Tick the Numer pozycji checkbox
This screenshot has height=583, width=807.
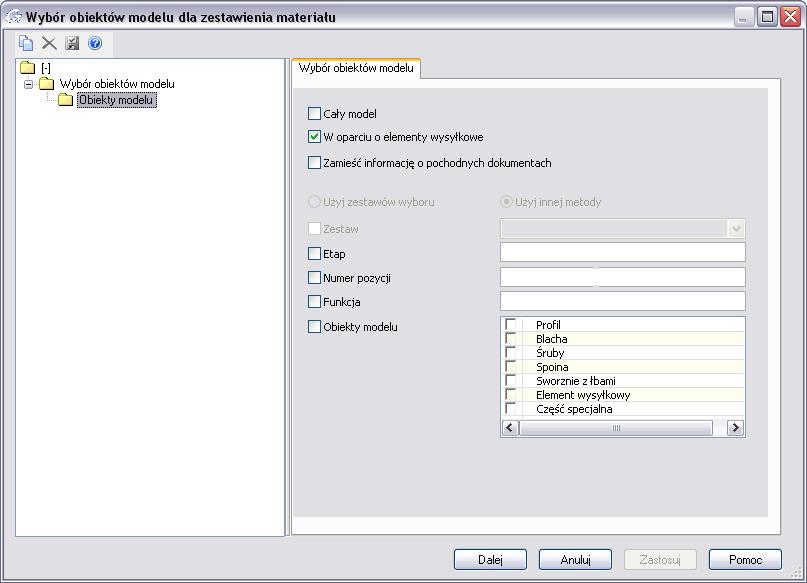point(314,278)
